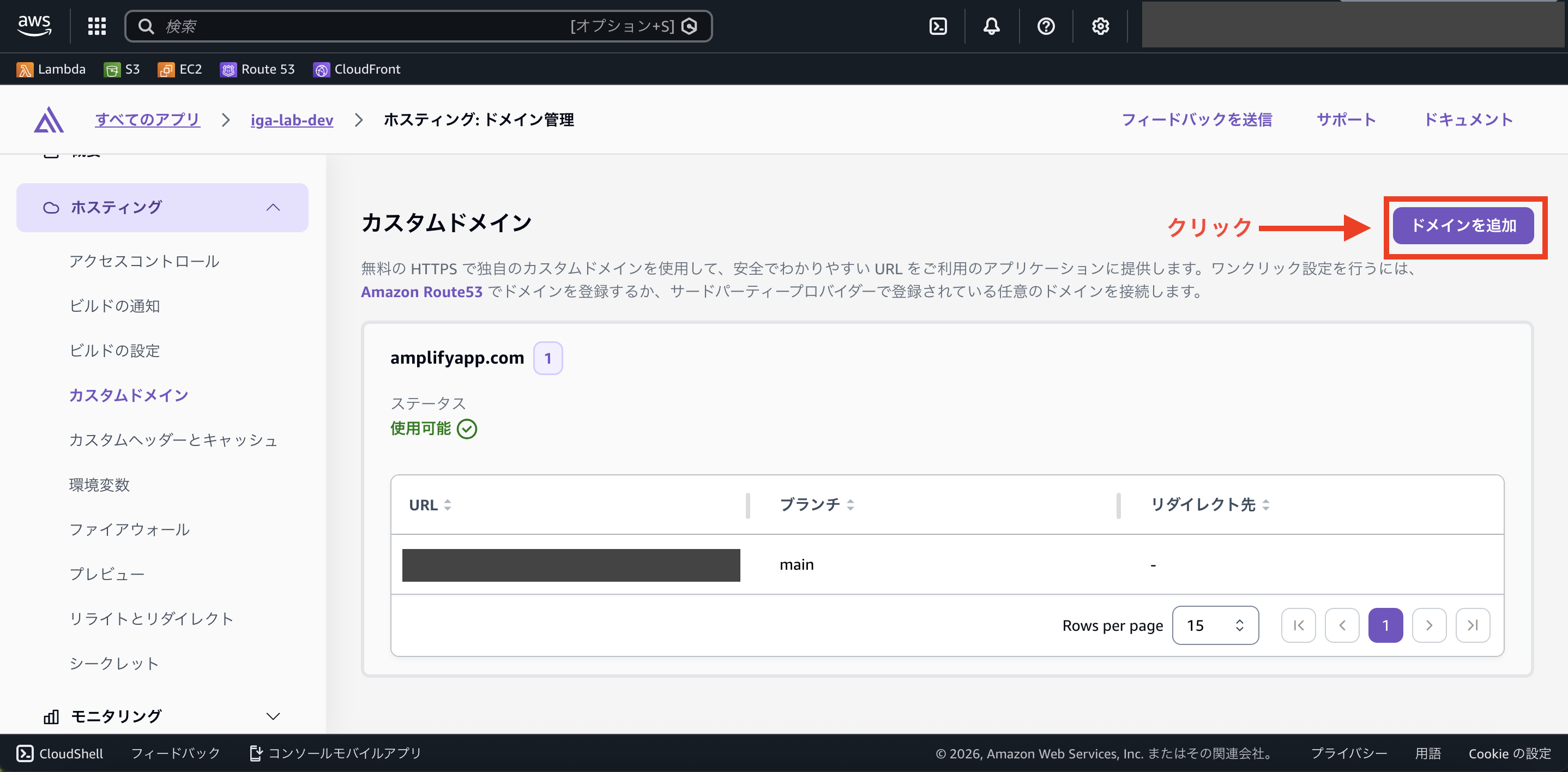Open the AWS home logo
Screen dimensions: 1568x772
coord(34,26)
